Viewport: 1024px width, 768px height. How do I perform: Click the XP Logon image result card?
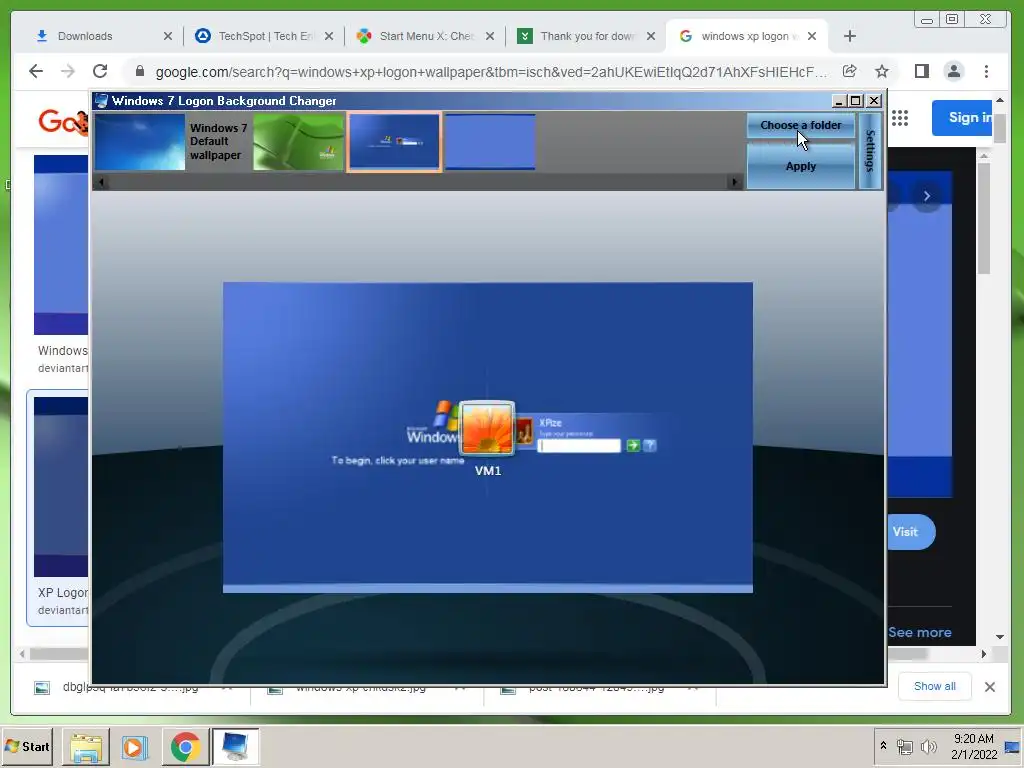tap(59, 508)
